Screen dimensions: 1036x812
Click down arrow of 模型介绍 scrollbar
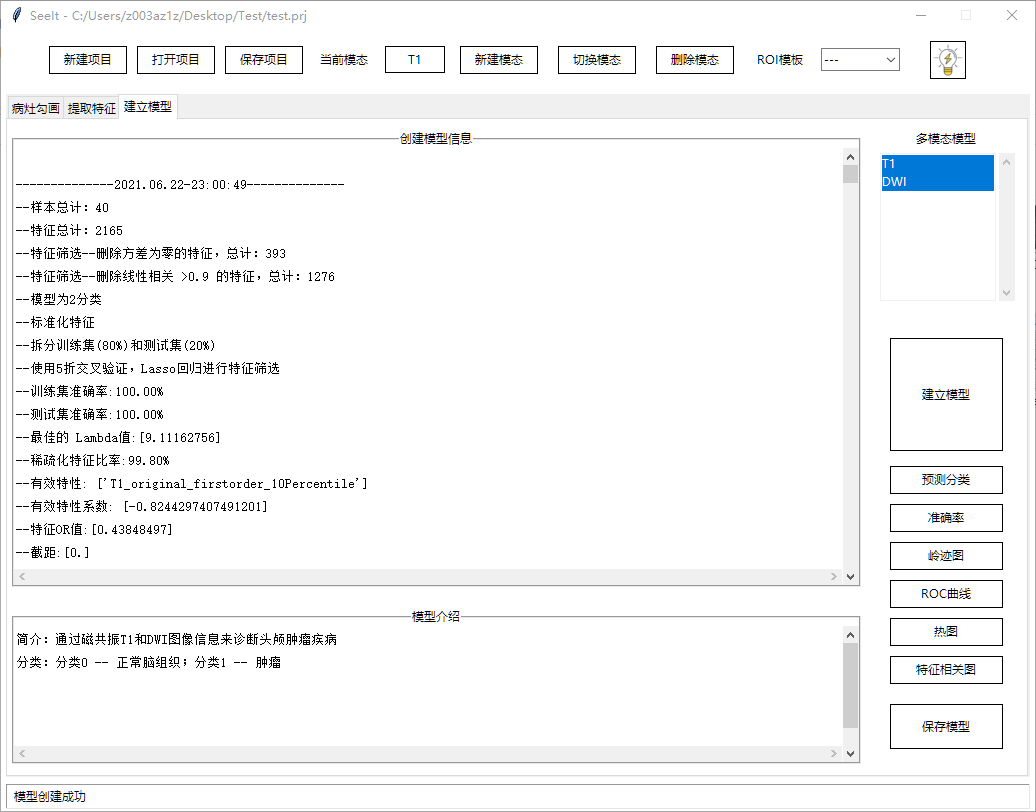(850, 753)
